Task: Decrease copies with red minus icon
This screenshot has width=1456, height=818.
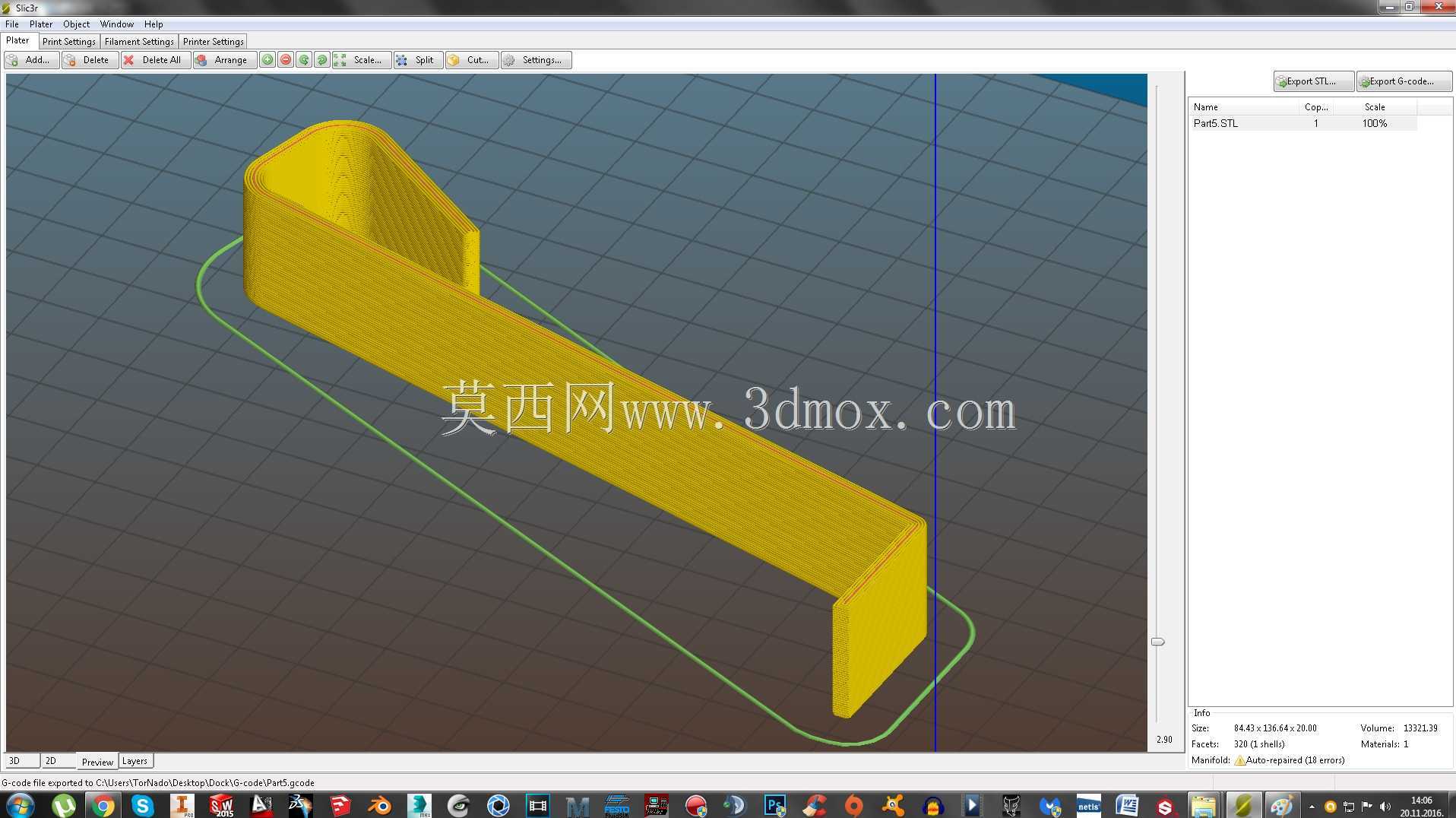Action: click(x=286, y=60)
